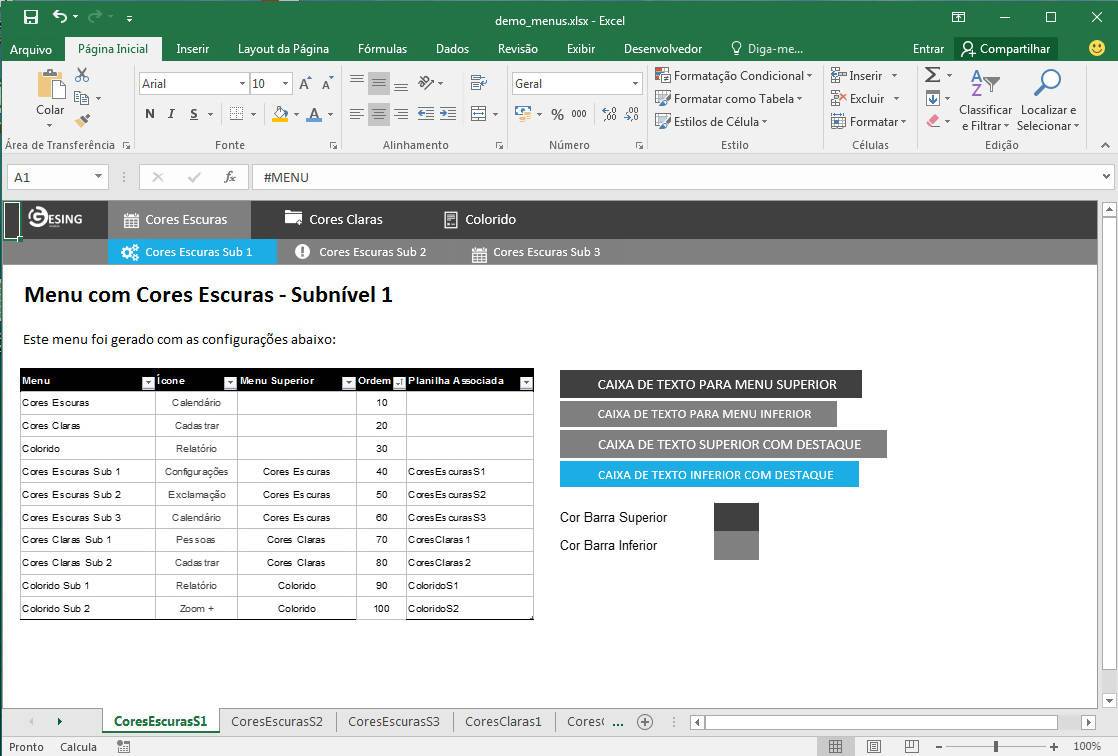The width and height of the screenshot is (1118, 756).
Task: Click the Insert Function fx icon
Action: tap(230, 177)
